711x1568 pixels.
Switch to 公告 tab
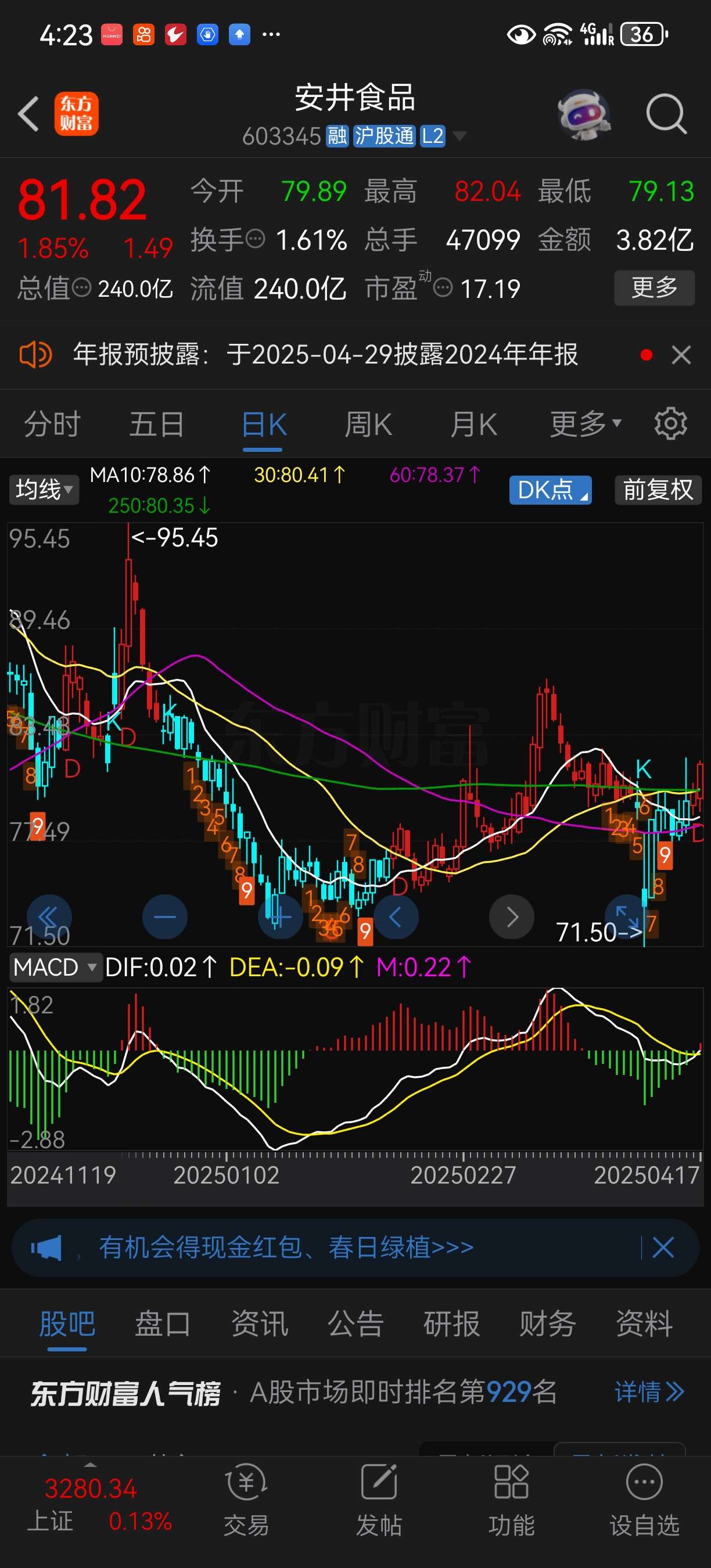(355, 1324)
